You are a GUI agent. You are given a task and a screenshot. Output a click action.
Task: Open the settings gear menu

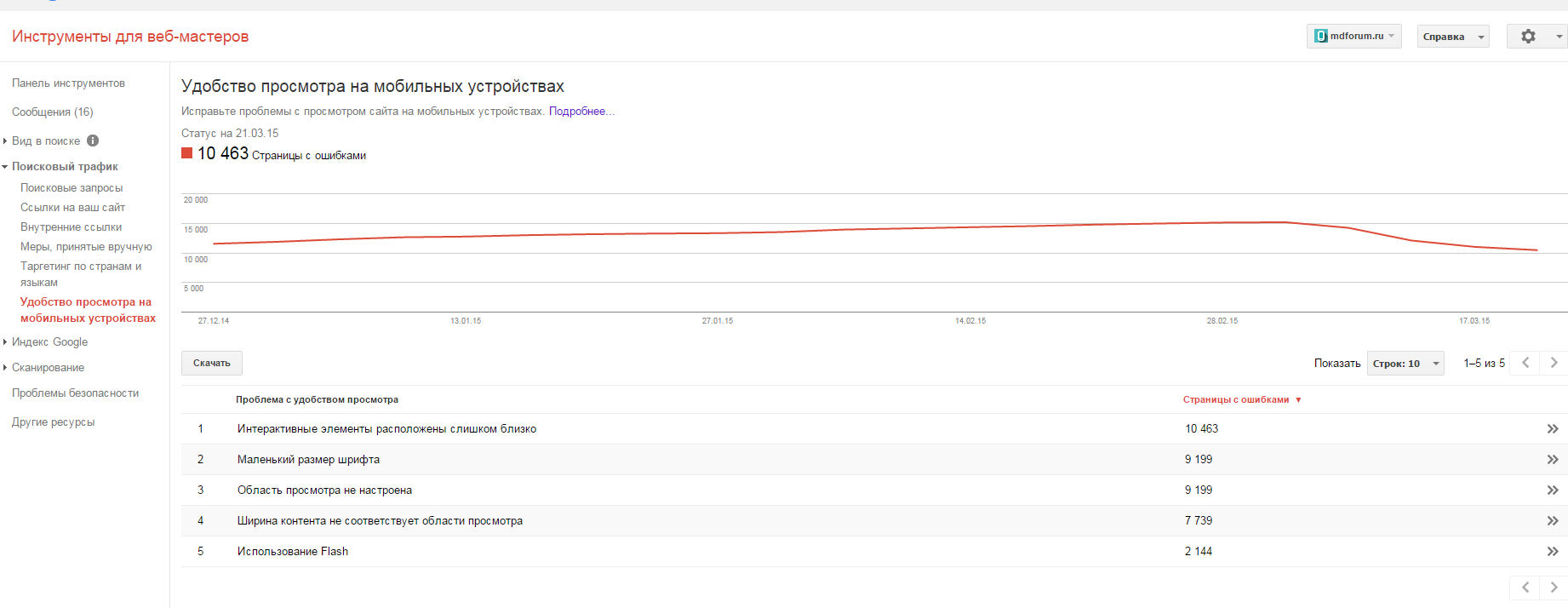click(x=1536, y=37)
